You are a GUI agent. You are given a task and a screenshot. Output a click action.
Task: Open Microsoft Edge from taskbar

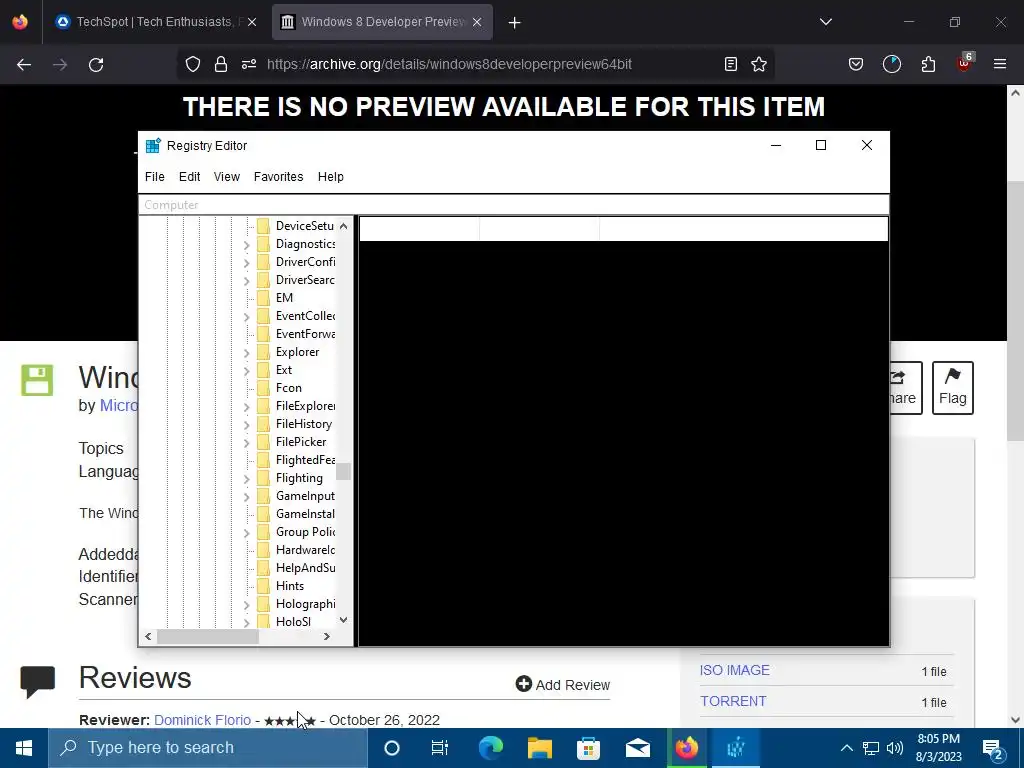[x=490, y=748]
